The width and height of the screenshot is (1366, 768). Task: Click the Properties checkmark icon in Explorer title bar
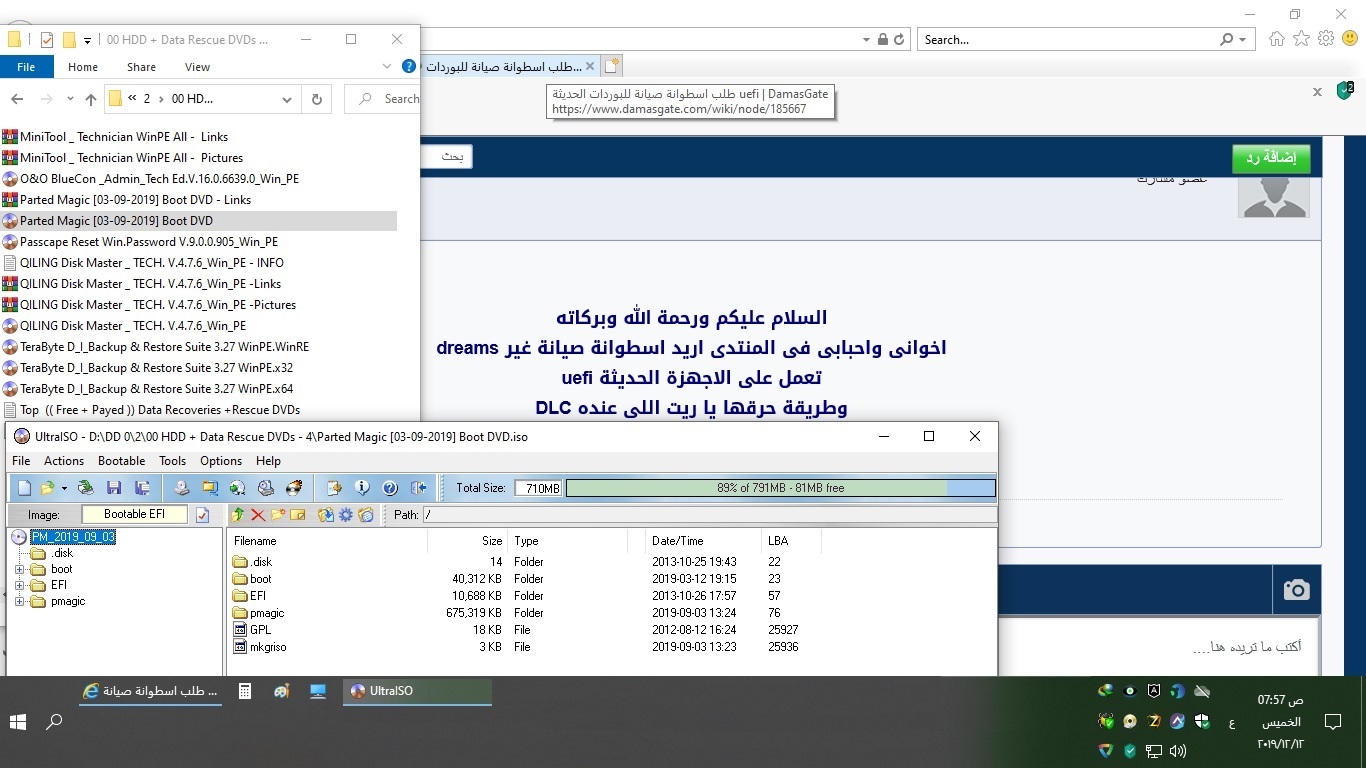(x=46, y=40)
